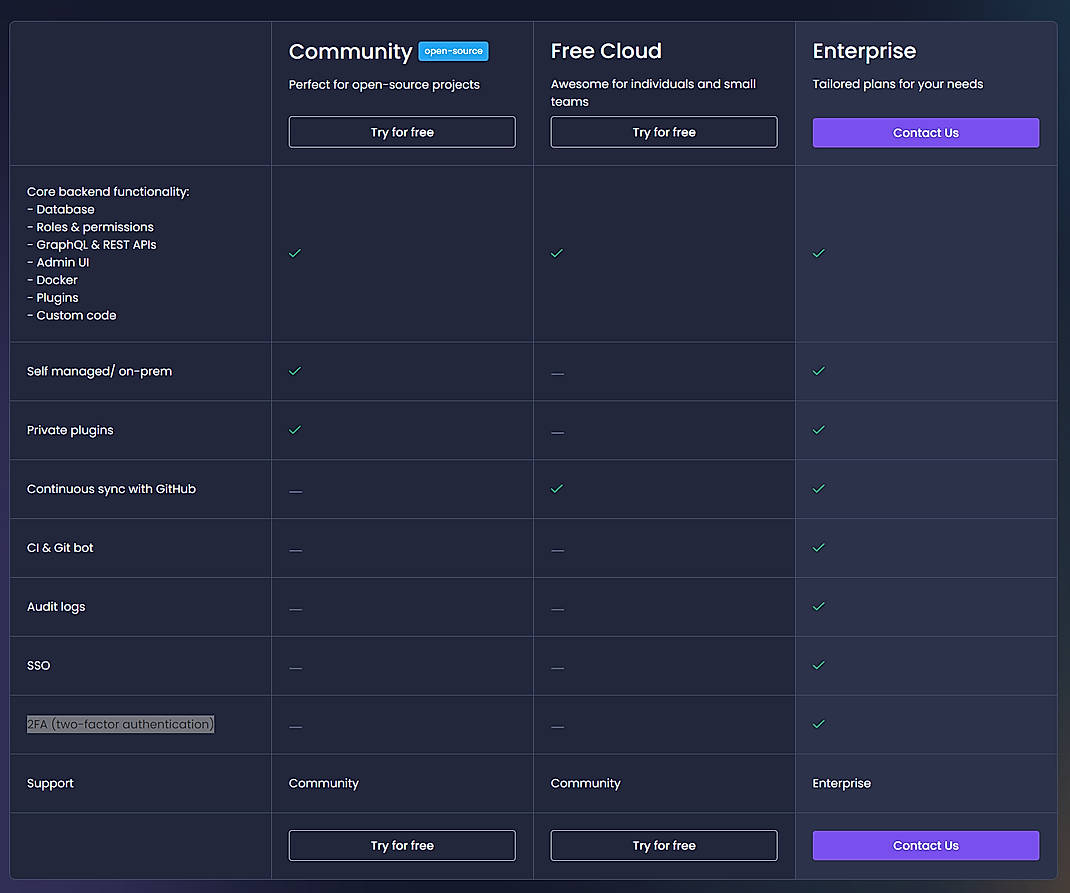
Task: Click the Community dash for SSO
Action: (295, 668)
